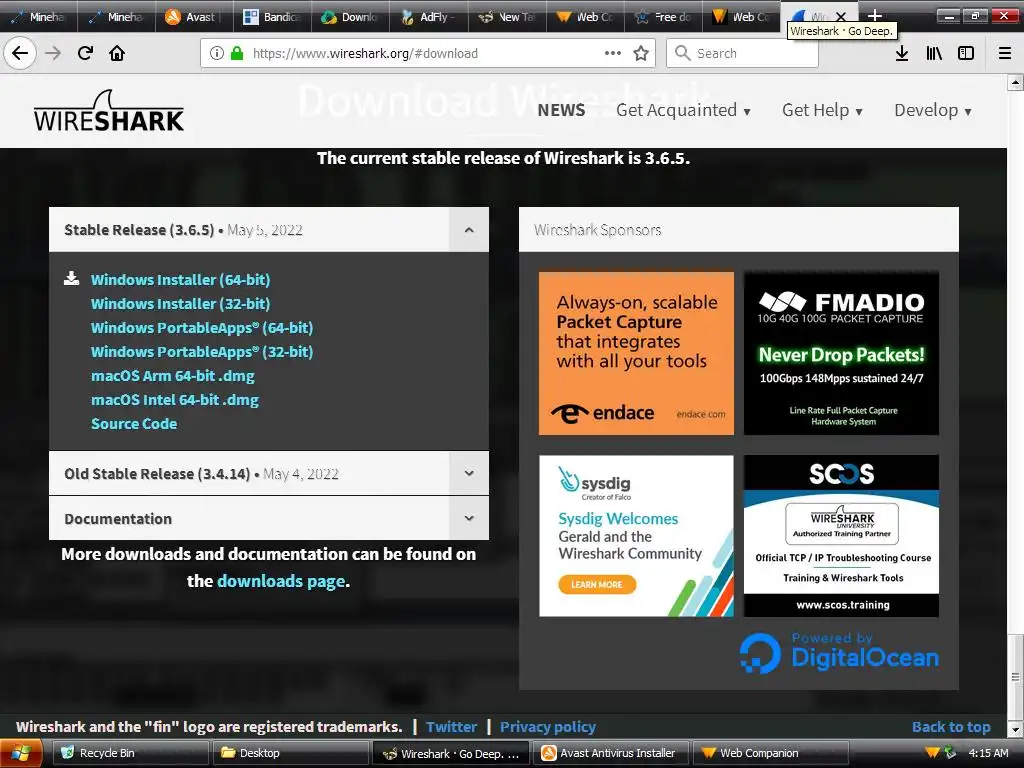Open the Twitter footer link

(451, 727)
